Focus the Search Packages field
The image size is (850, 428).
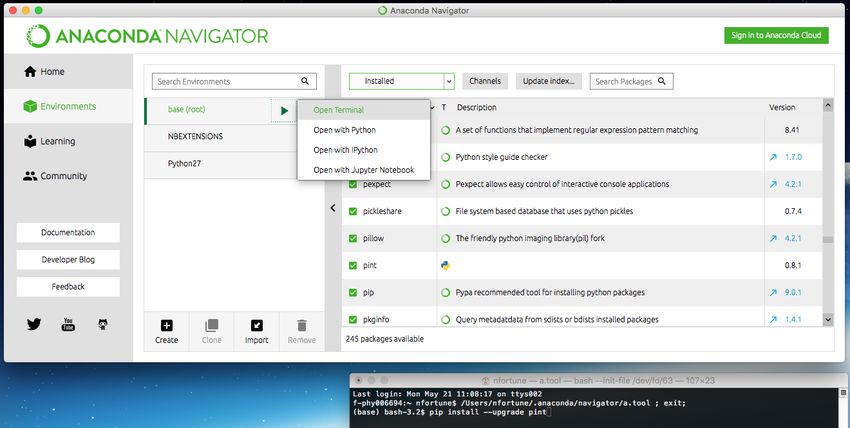point(632,81)
